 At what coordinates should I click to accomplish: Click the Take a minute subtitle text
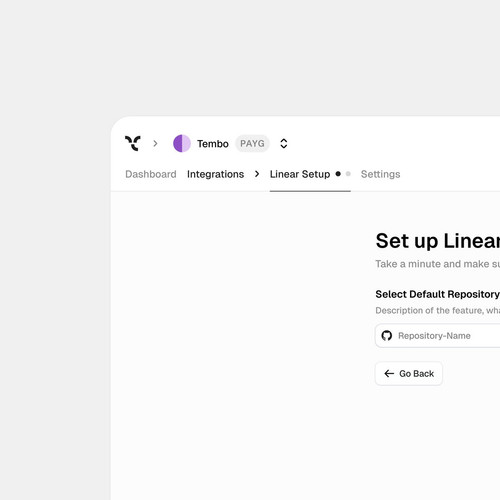click(x=438, y=264)
